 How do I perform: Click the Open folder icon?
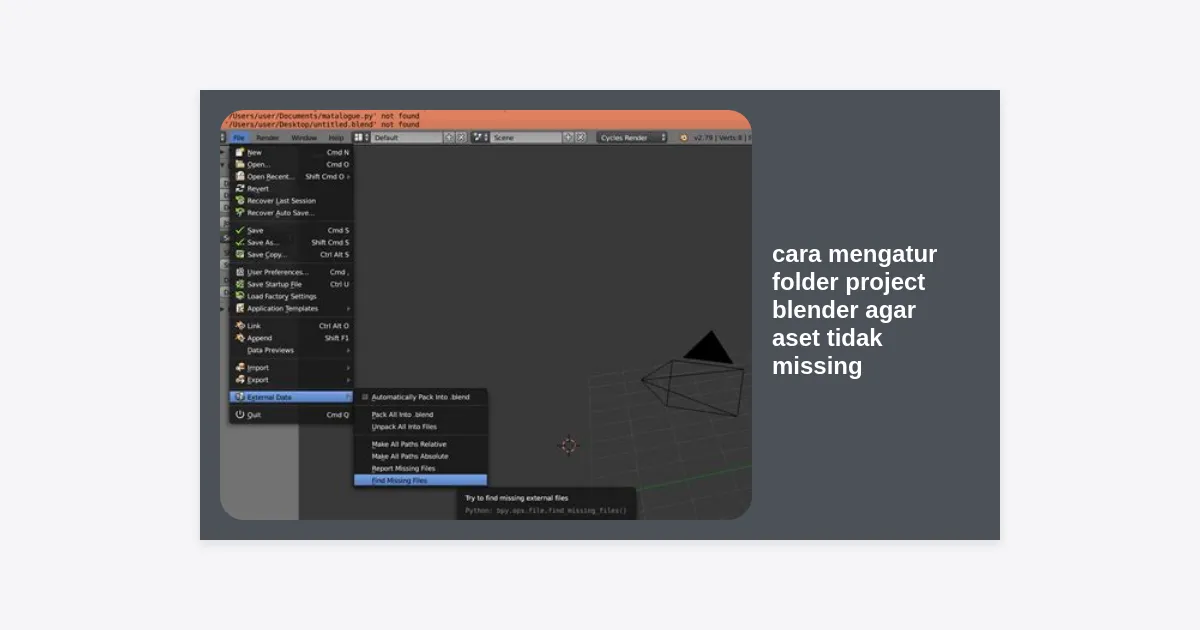[x=240, y=165]
